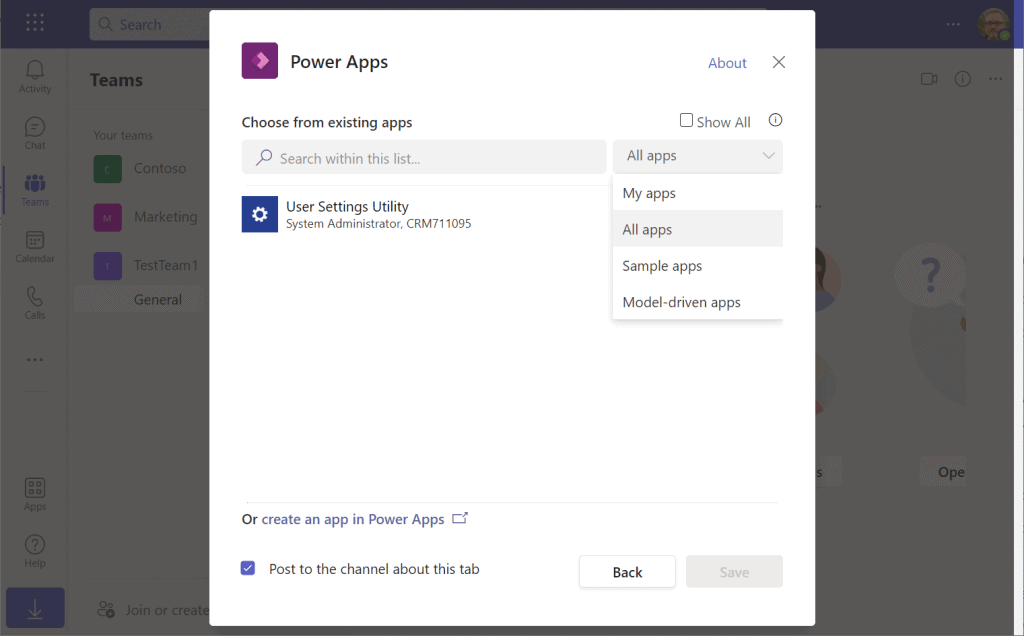Screen dimensions: 1024x636
Task: Open the Calendar icon in sidebar
Action: pyautogui.click(x=35, y=246)
